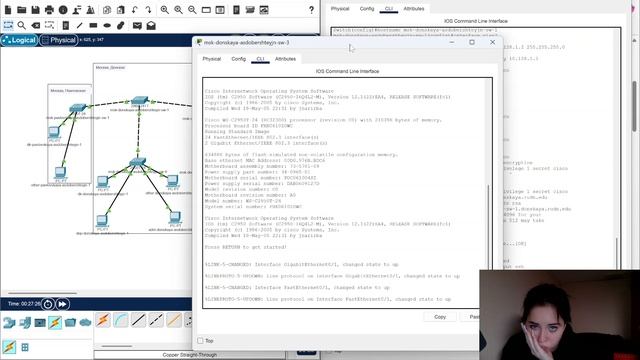The width and height of the screenshot is (640, 360).
Task: Open Config tab in background device window
Action: point(367,9)
